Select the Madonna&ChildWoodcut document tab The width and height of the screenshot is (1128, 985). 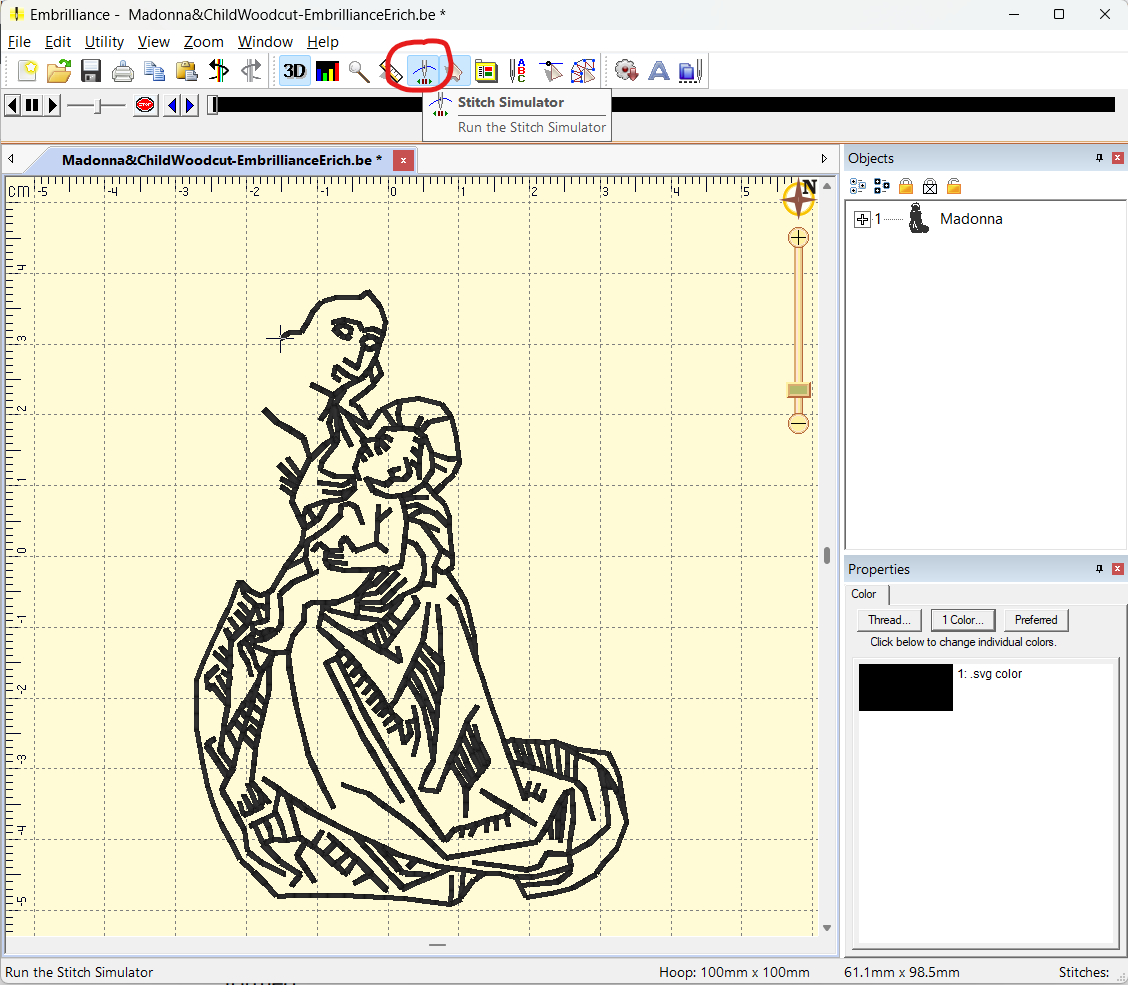(222, 160)
